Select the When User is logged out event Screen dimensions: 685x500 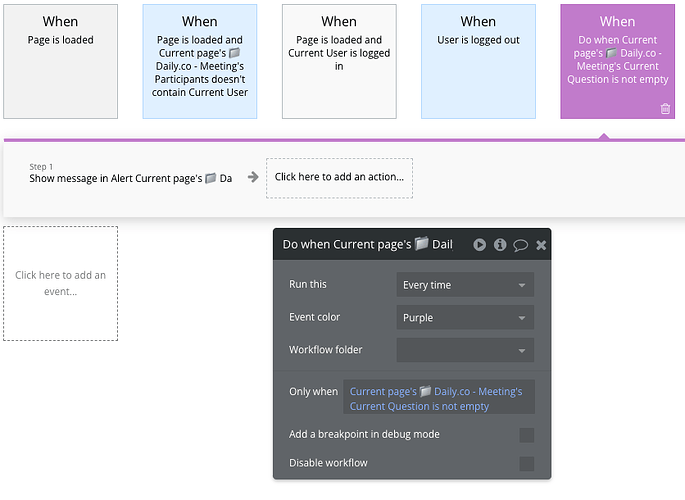click(x=478, y=62)
